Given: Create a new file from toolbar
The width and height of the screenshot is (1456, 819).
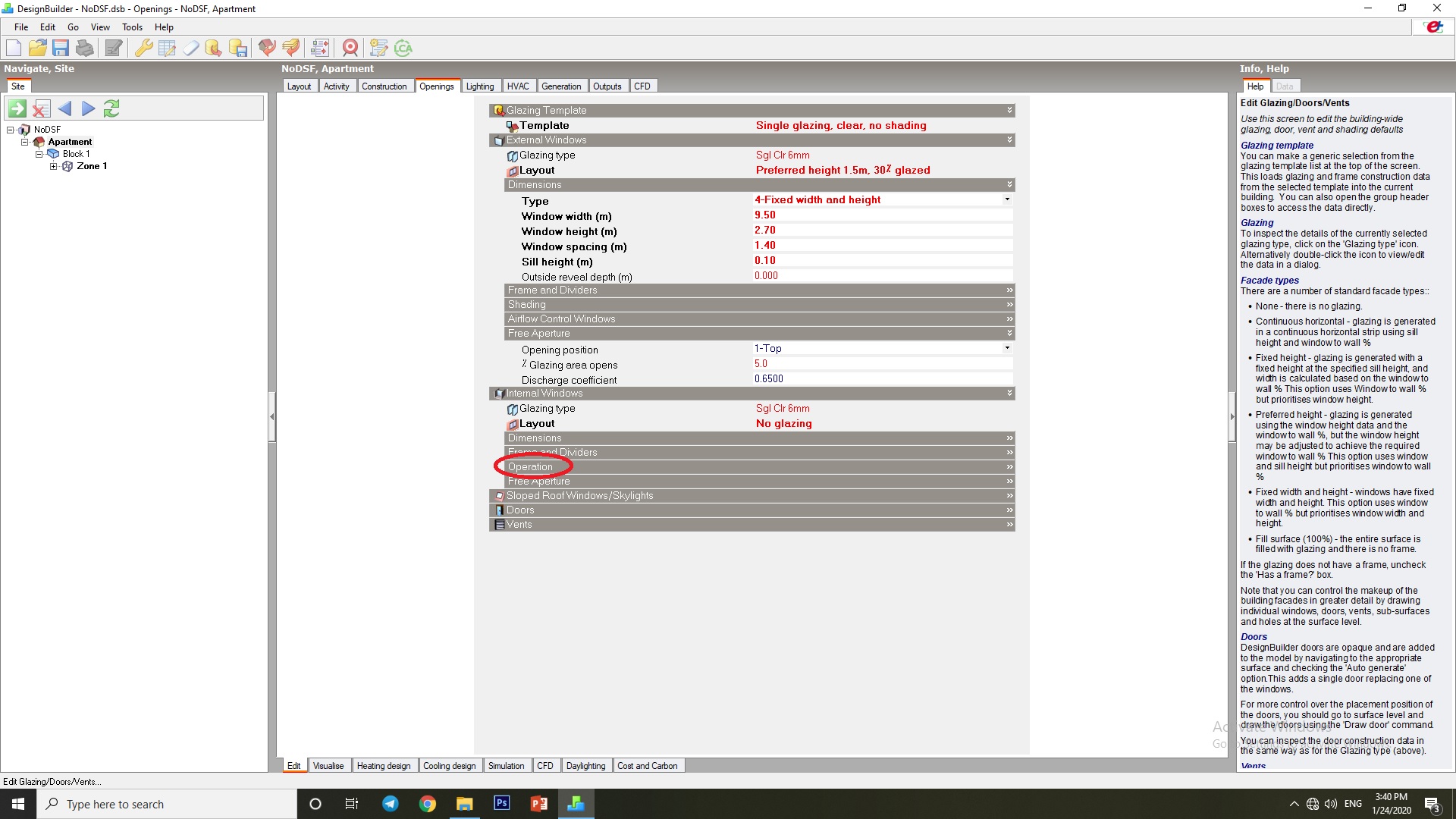Looking at the screenshot, I should coord(14,49).
